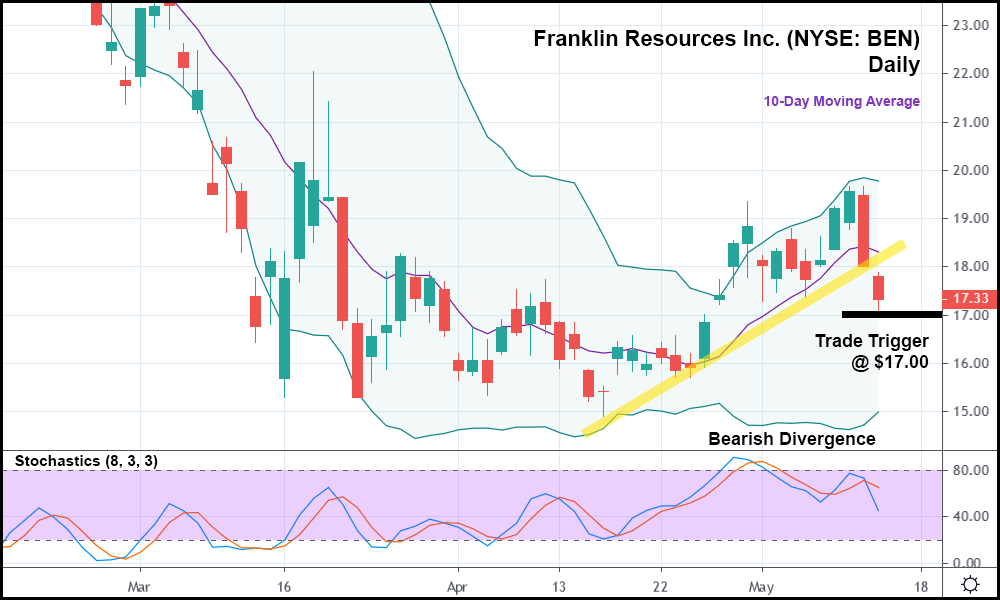1000x600 pixels.
Task: Select the "@ $17.00" annotation text
Action: 890,362
